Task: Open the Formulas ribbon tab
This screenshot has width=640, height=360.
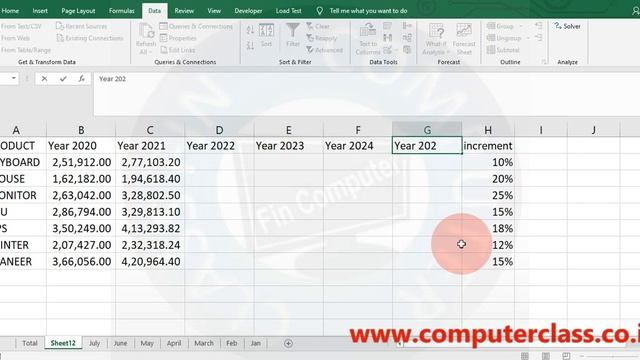Action: point(122,11)
